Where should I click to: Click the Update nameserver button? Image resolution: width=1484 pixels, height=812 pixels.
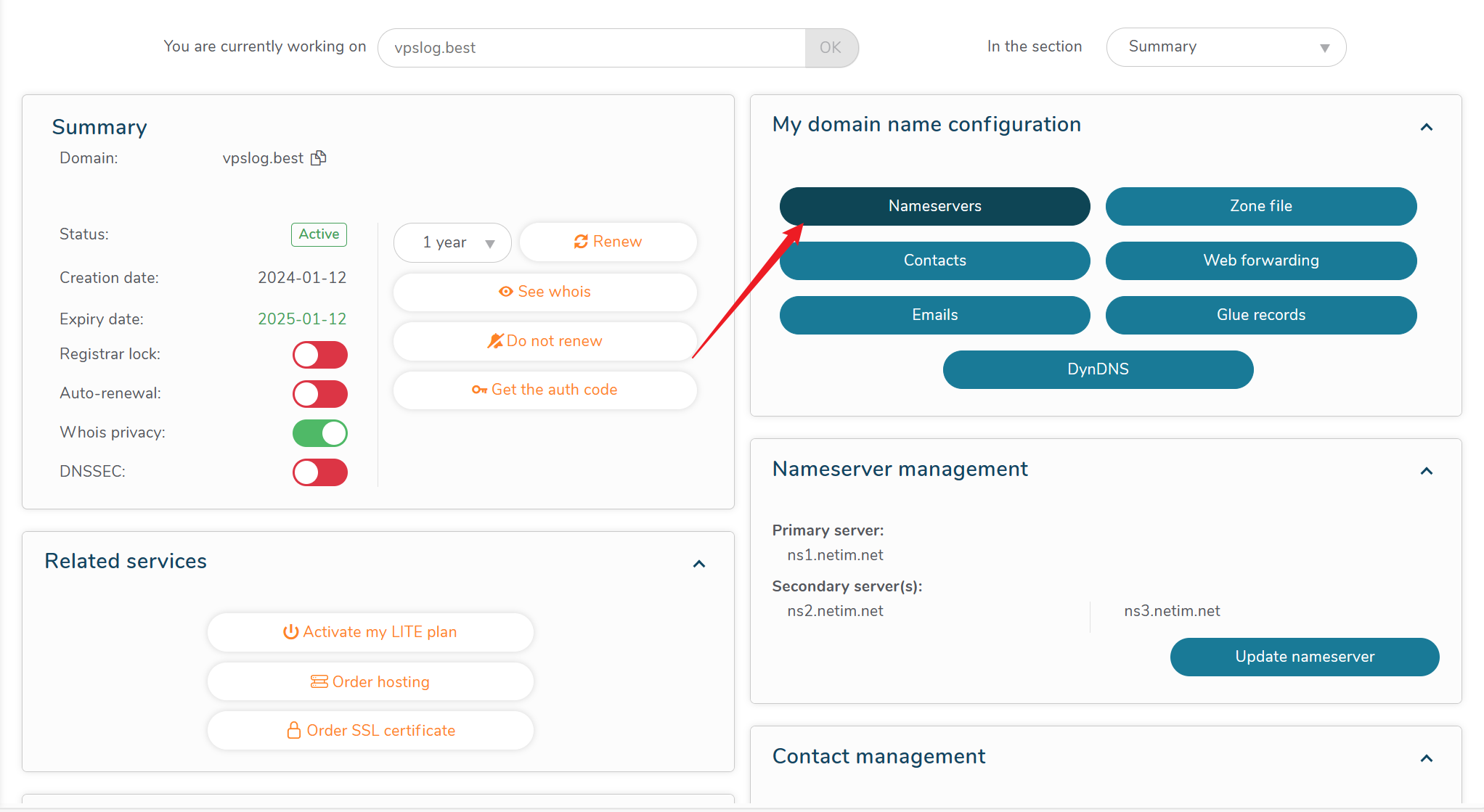pos(1304,657)
